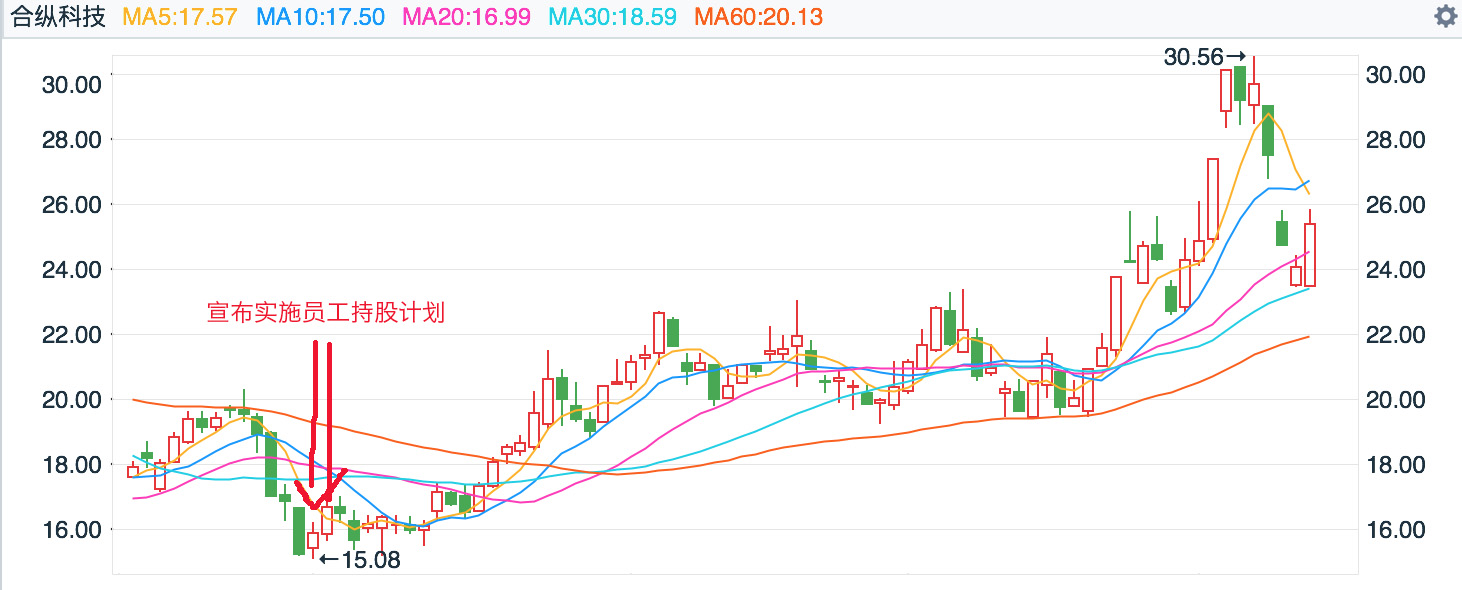Select the MA5:17.57 indicator label

[182, 17]
